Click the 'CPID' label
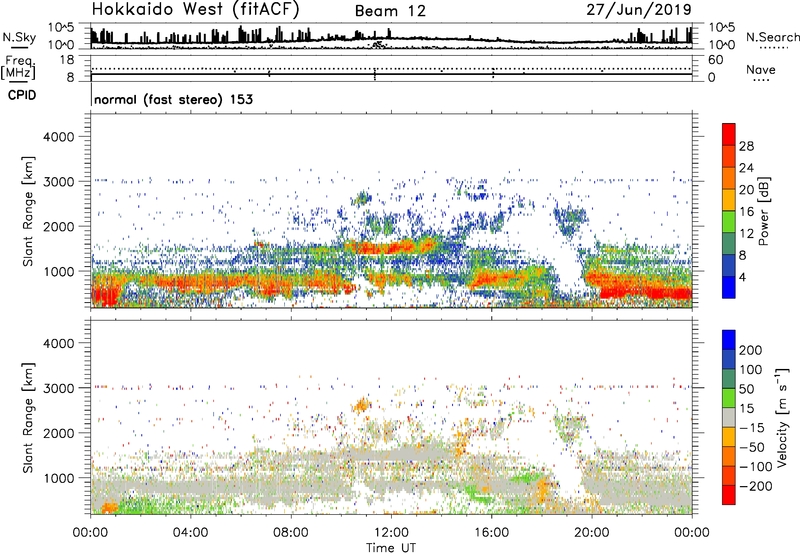 pyautogui.click(x=22, y=95)
